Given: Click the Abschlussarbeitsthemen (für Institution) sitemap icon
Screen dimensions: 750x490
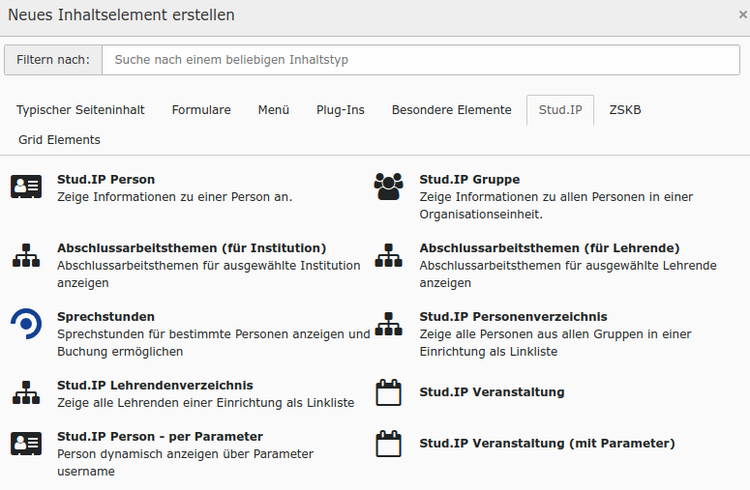Looking at the screenshot, I should point(26,255).
